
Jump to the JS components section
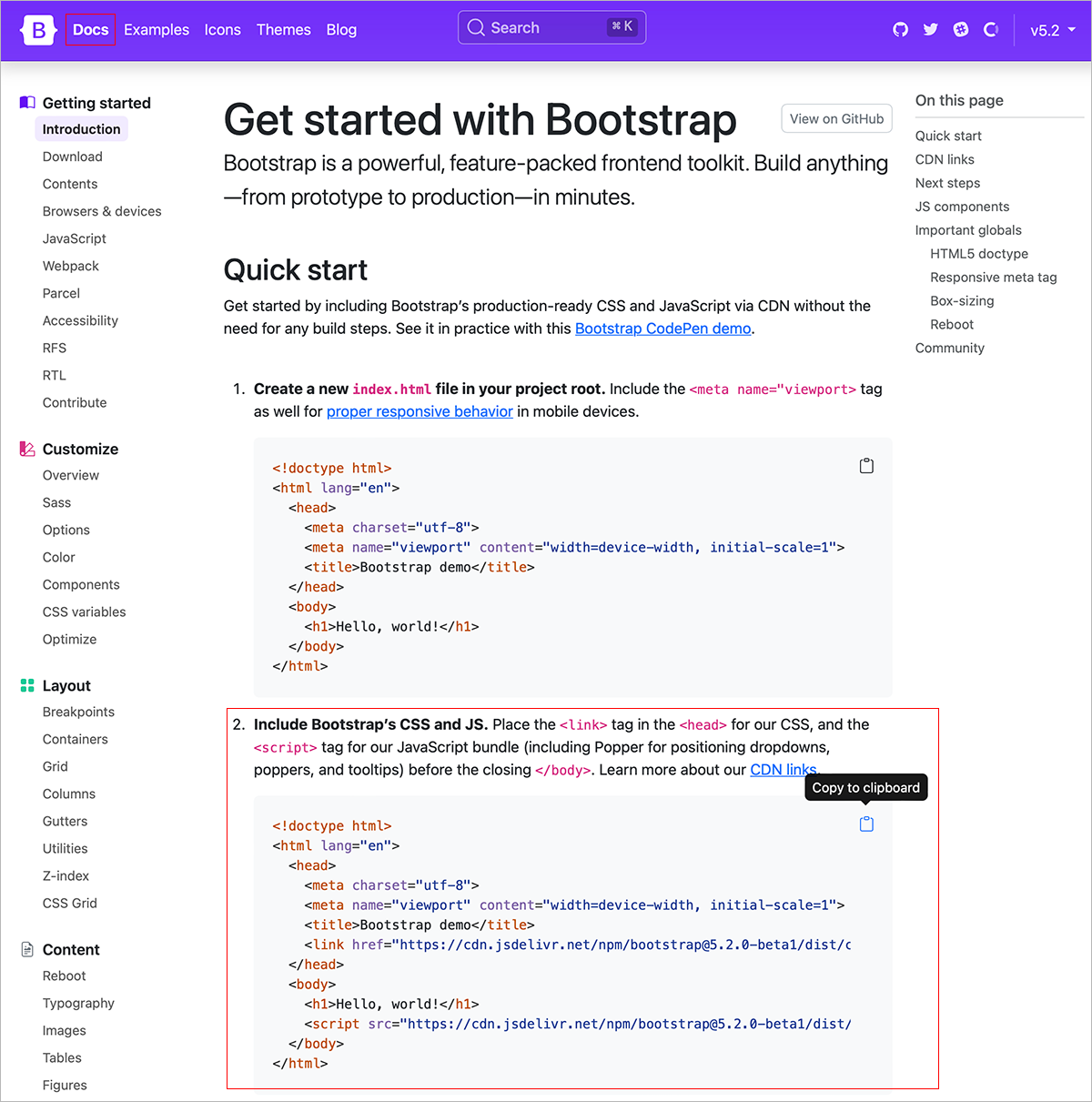(x=962, y=207)
